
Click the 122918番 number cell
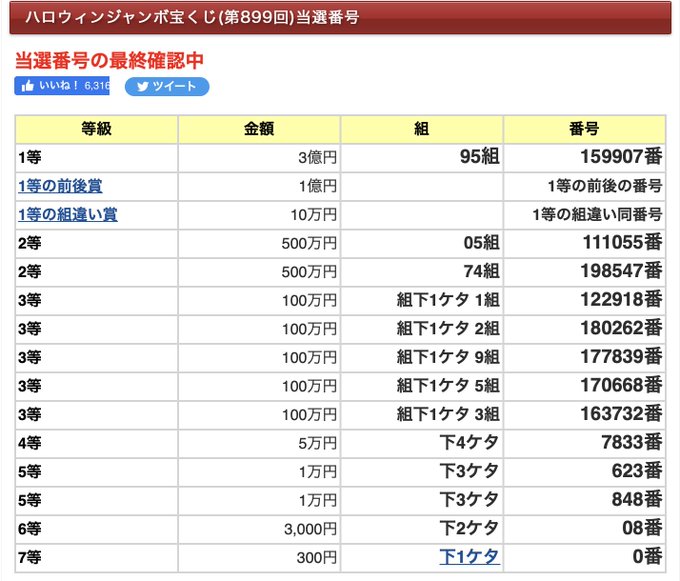point(585,300)
